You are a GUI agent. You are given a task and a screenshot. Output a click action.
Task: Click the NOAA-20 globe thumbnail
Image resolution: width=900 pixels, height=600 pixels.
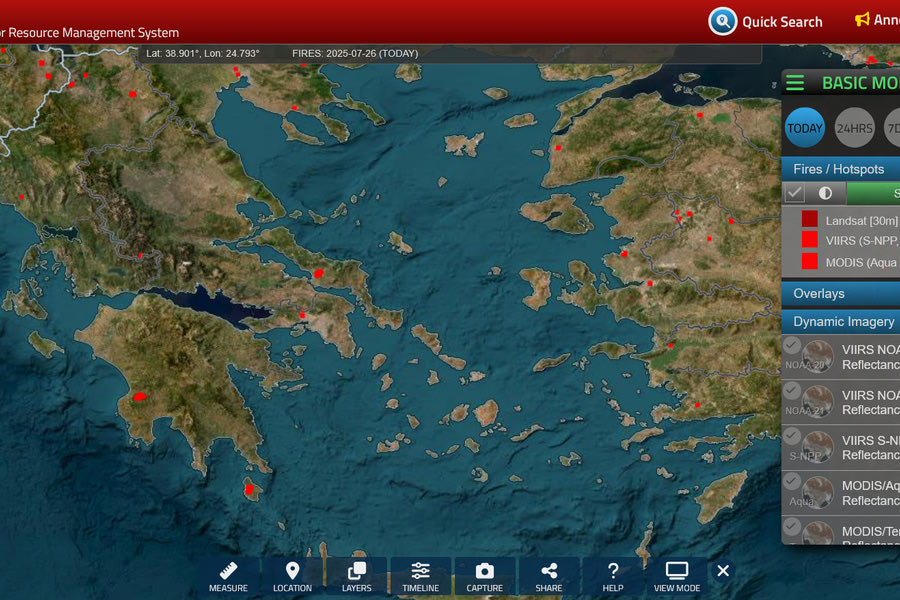click(x=818, y=356)
